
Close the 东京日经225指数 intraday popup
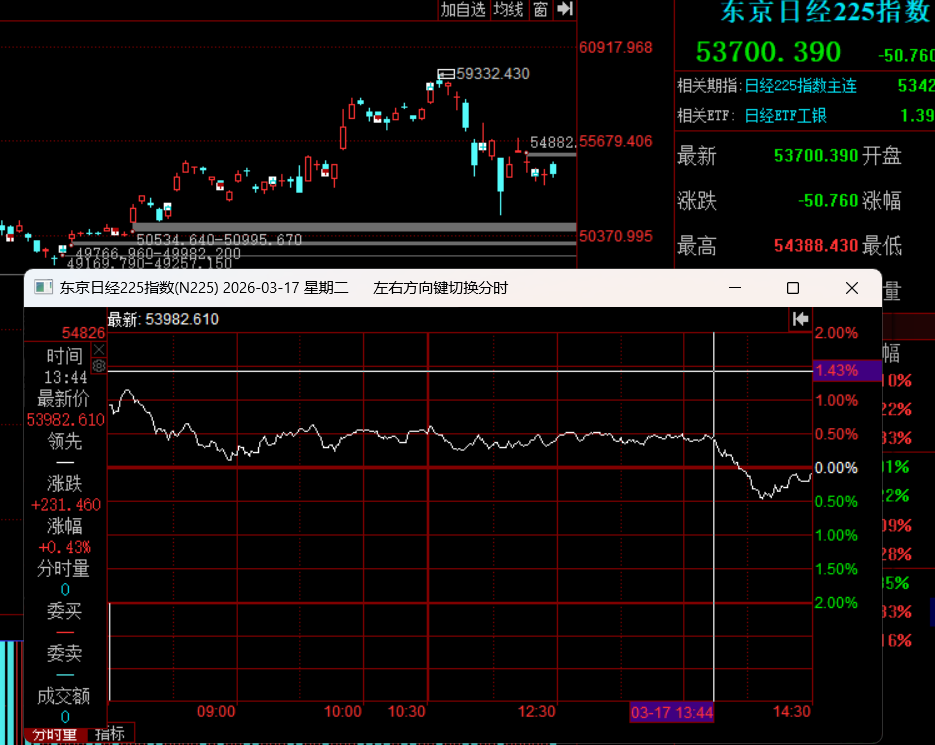(852, 288)
